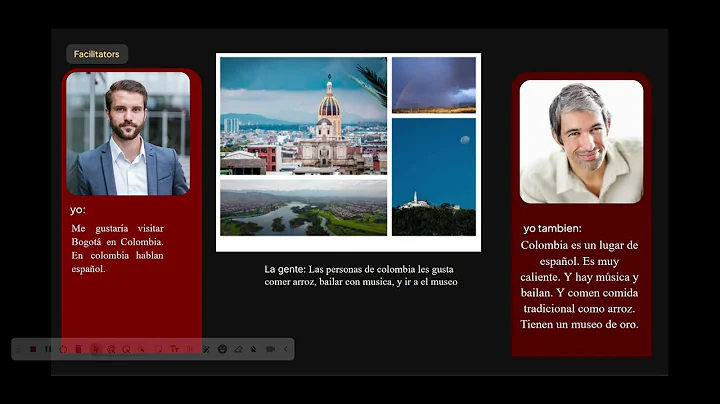The width and height of the screenshot is (720, 404).
Task: Restart the recording with circular arrow icon
Action: click(x=63, y=349)
